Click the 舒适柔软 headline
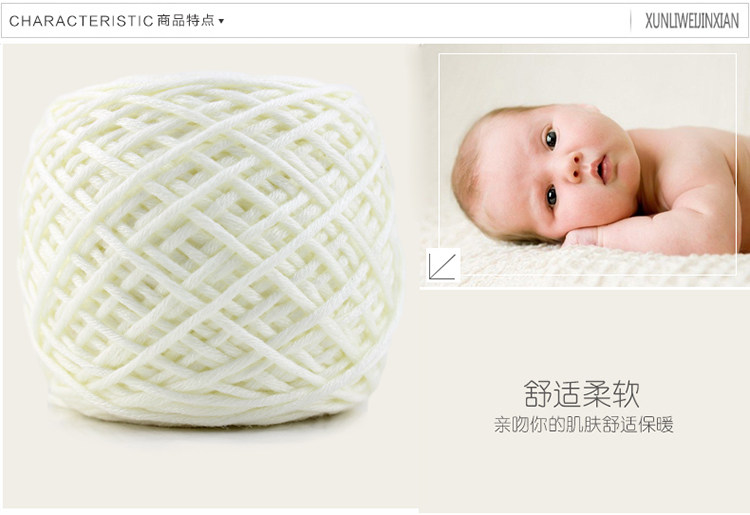 [x=581, y=394]
